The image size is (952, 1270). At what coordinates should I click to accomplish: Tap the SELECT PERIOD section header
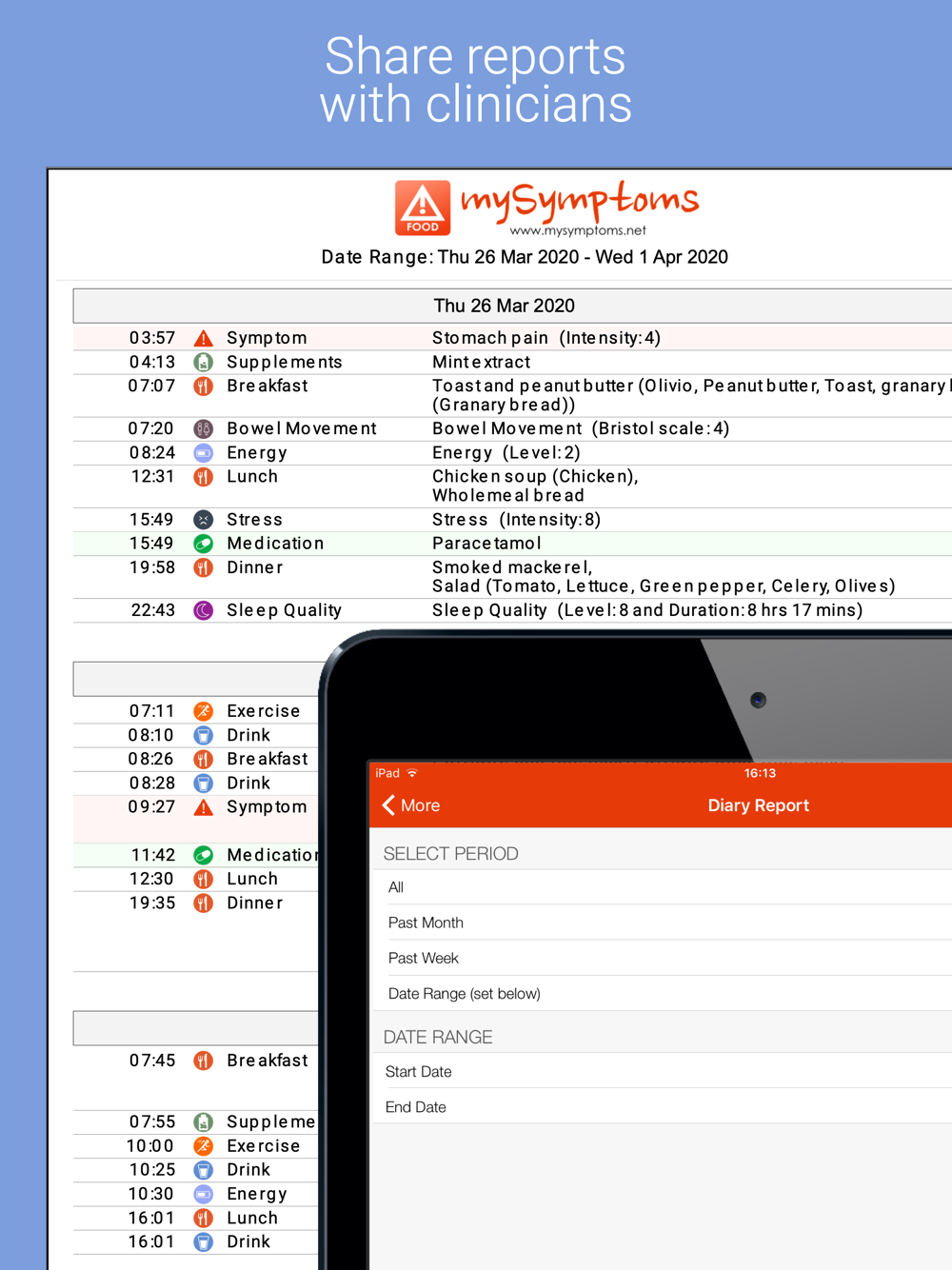click(x=450, y=854)
